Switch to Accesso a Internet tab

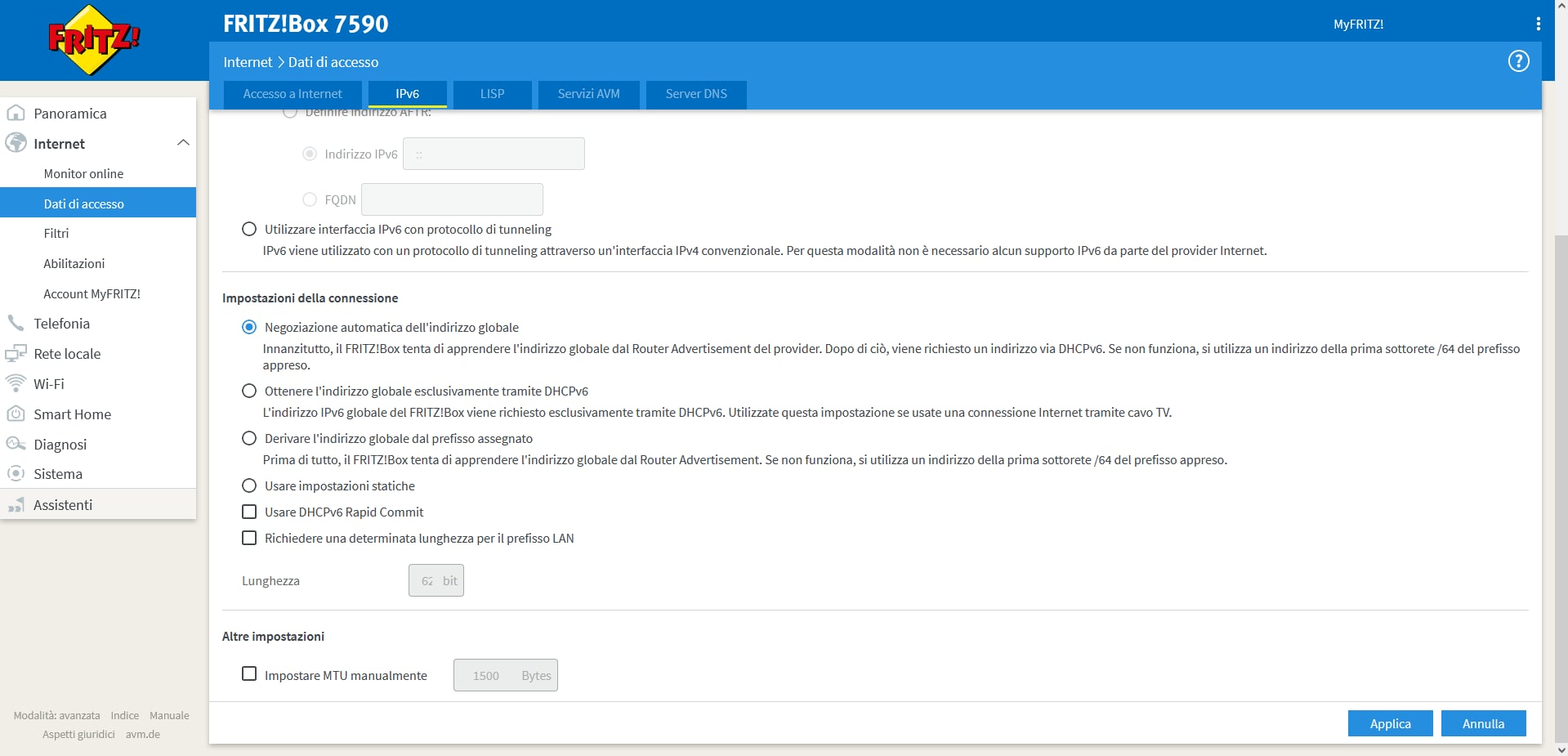[x=293, y=94]
